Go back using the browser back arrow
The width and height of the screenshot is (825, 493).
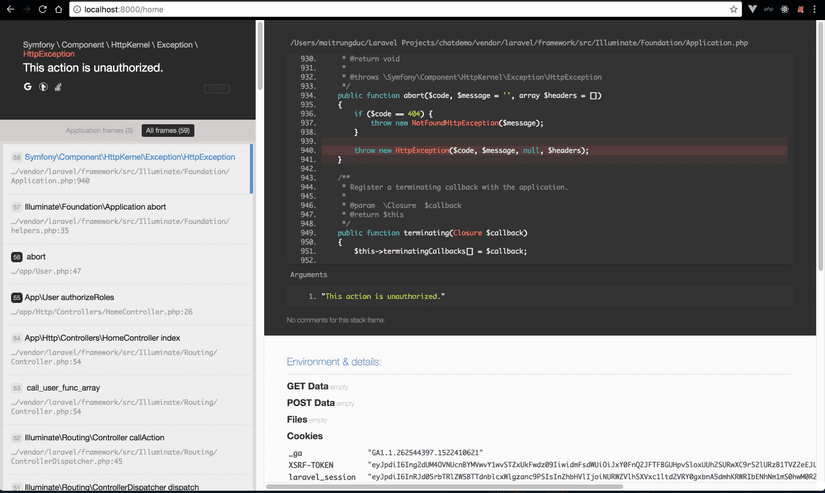(10, 9)
